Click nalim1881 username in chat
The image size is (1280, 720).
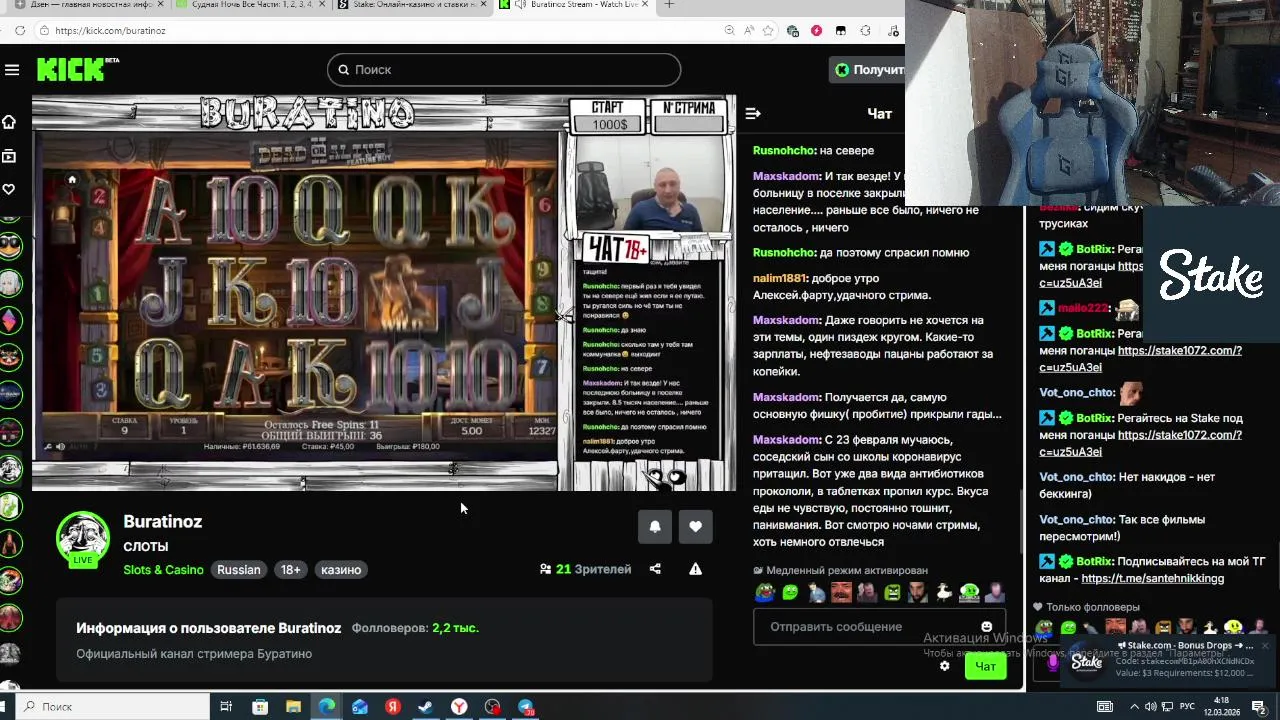click(780, 278)
